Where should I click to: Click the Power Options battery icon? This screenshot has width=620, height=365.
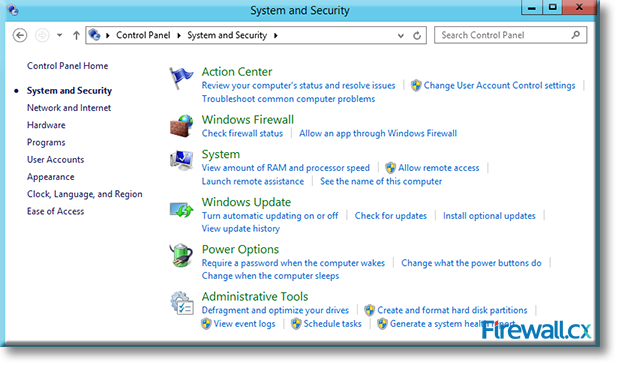click(x=181, y=255)
